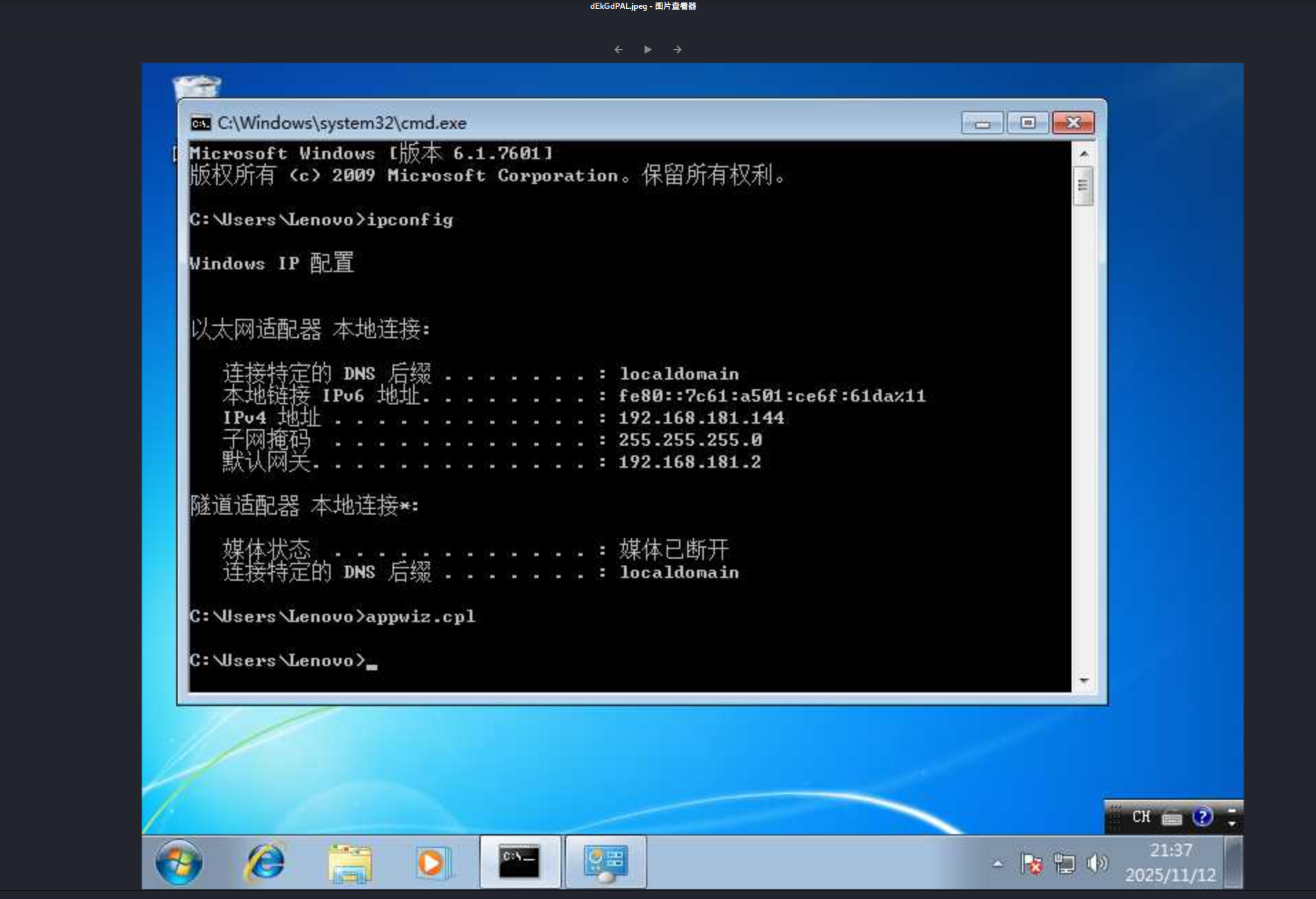Image resolution: width=1316 pixels, height=899 pixels.
Task: Open the volume speaker tray icon
Action: [x=1097, y=863]
